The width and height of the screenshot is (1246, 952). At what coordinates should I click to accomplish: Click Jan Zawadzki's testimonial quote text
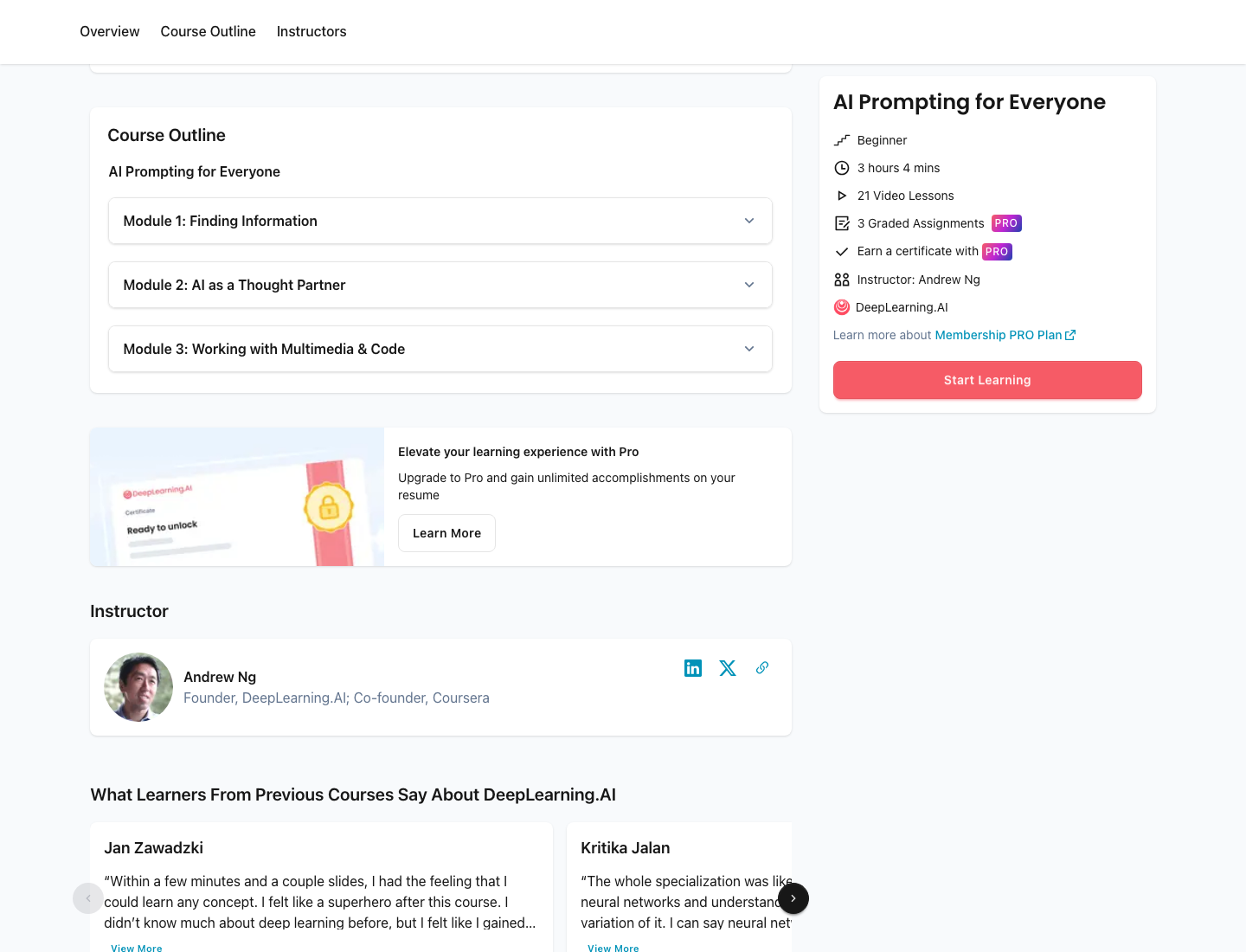tap(320, 902)
